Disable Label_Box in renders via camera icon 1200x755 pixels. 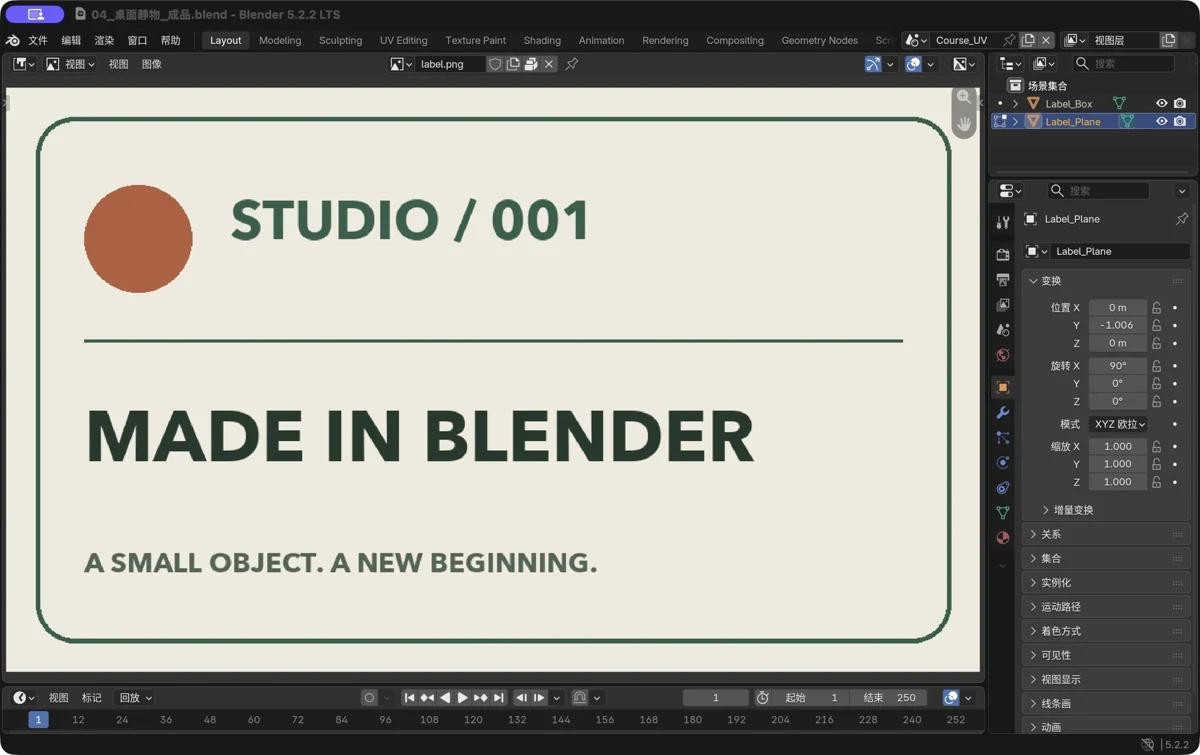1180,104
